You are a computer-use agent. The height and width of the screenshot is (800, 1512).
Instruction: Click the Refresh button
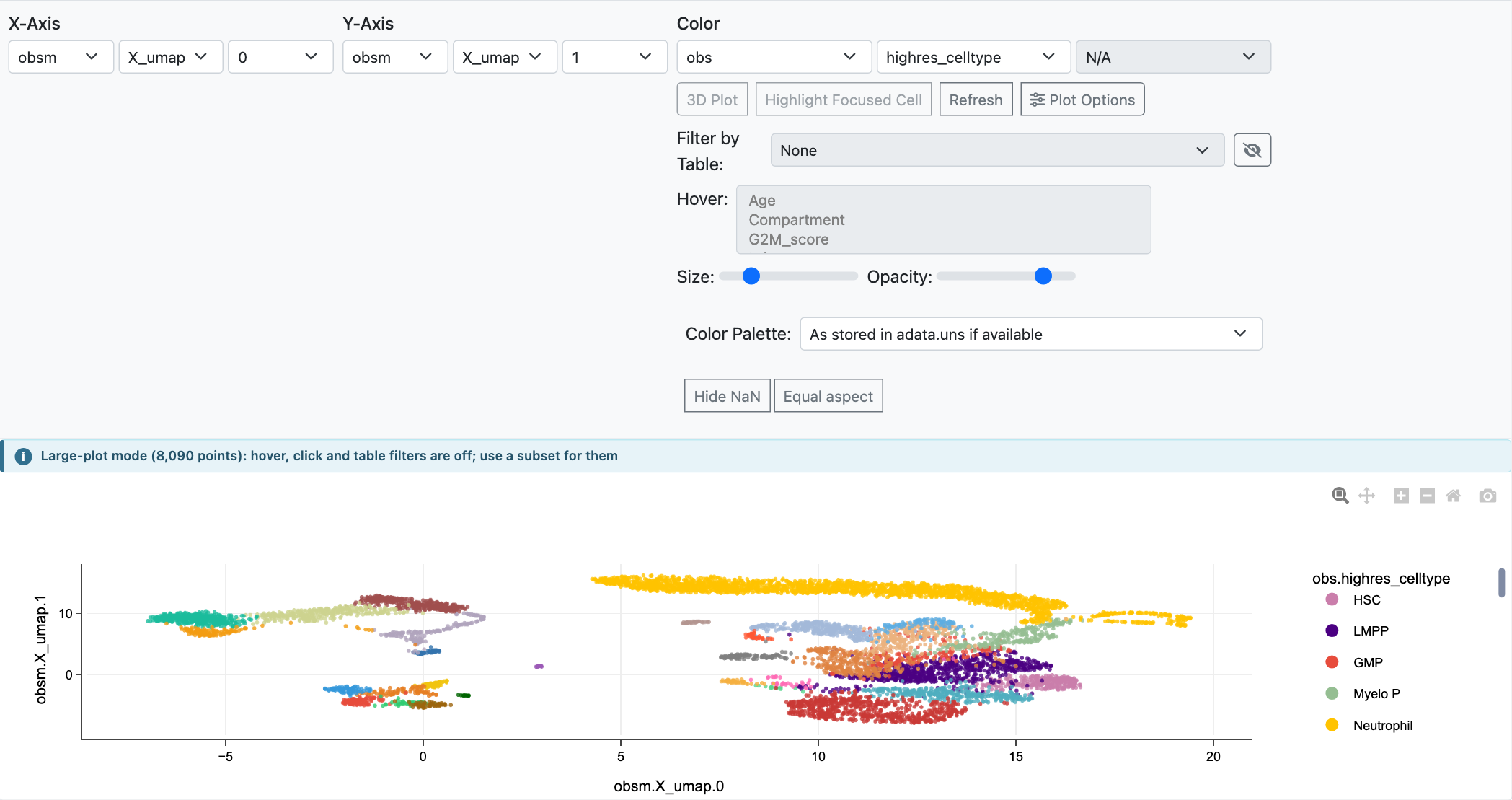[x=976, y=100]
